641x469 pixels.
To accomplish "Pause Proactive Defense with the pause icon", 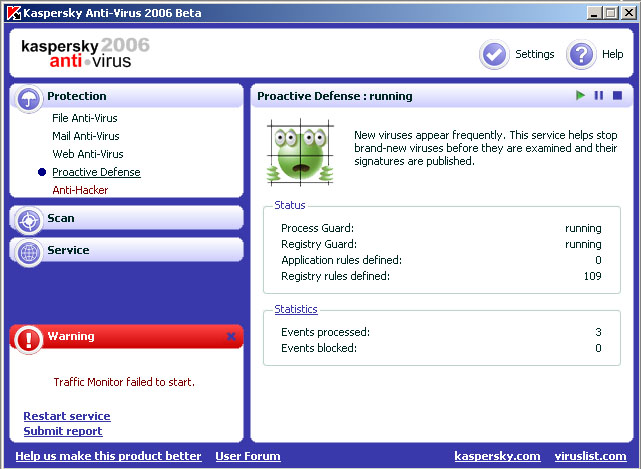I will (x=599, y=96).
